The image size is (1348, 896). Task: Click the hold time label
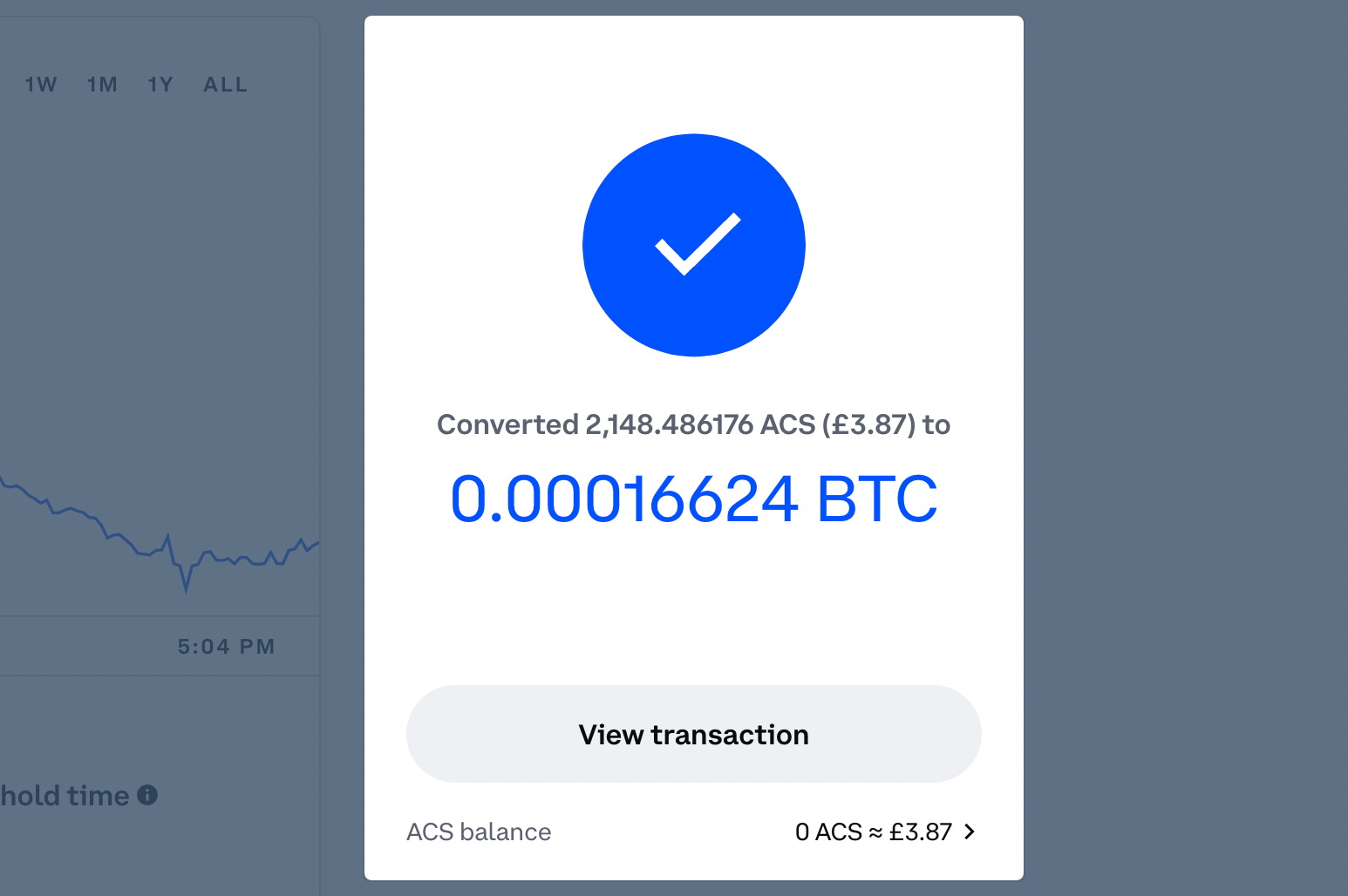65,795
